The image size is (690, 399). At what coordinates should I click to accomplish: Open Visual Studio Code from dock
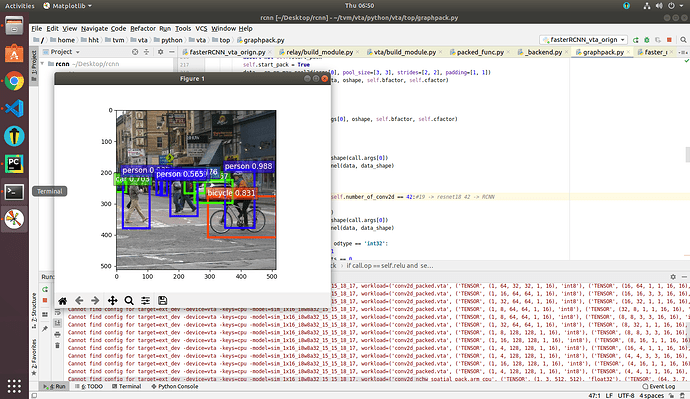(x=14, y=109)
